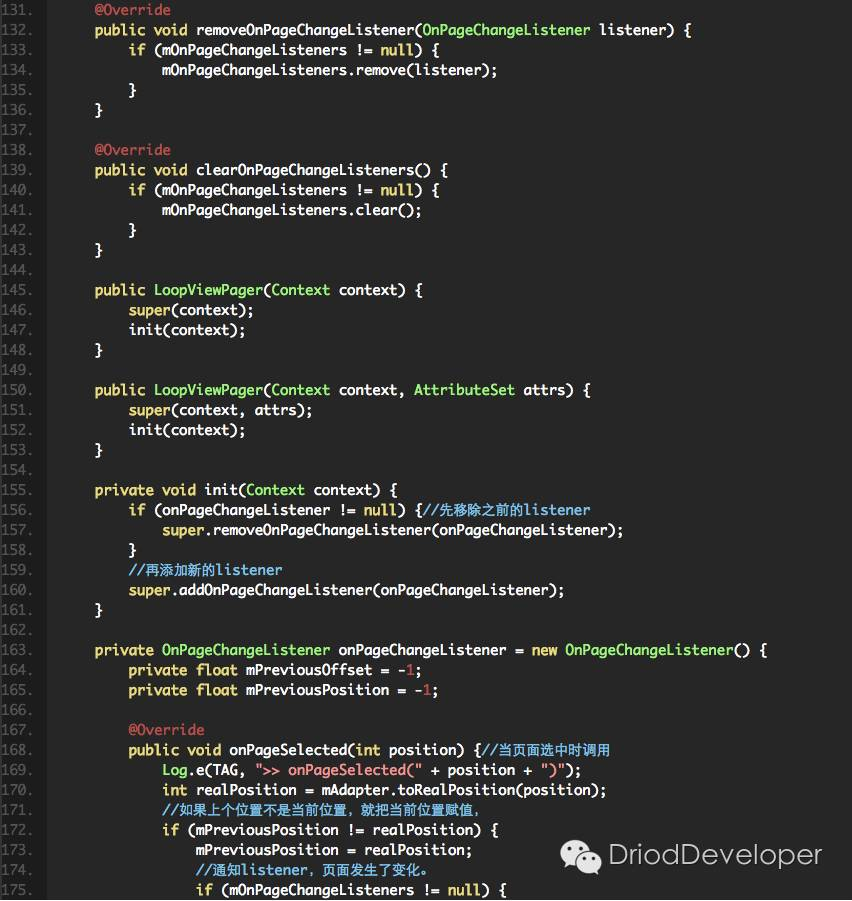Click the statement super(context, attrs);

[x=220, y=410]
